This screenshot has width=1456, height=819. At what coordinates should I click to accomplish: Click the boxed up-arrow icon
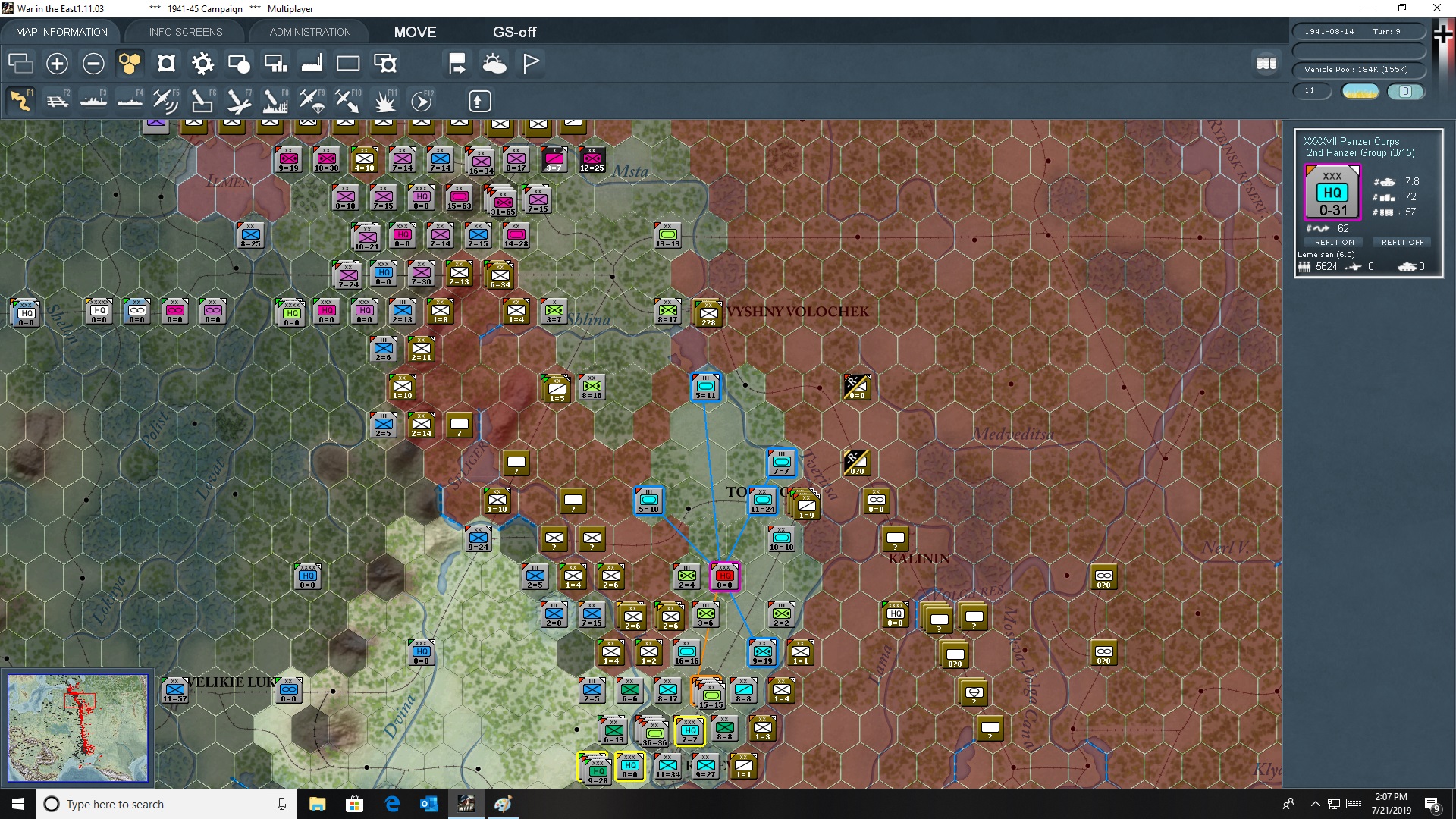(479, 101)
